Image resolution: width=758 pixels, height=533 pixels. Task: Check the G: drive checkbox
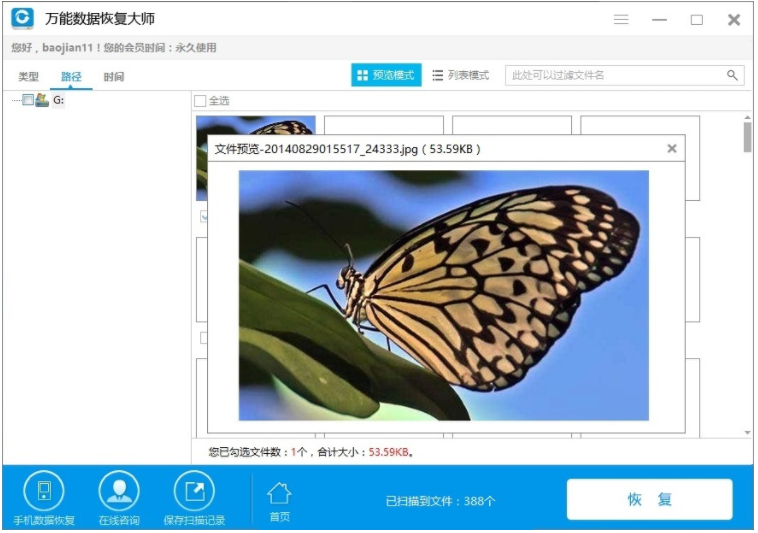28,100
